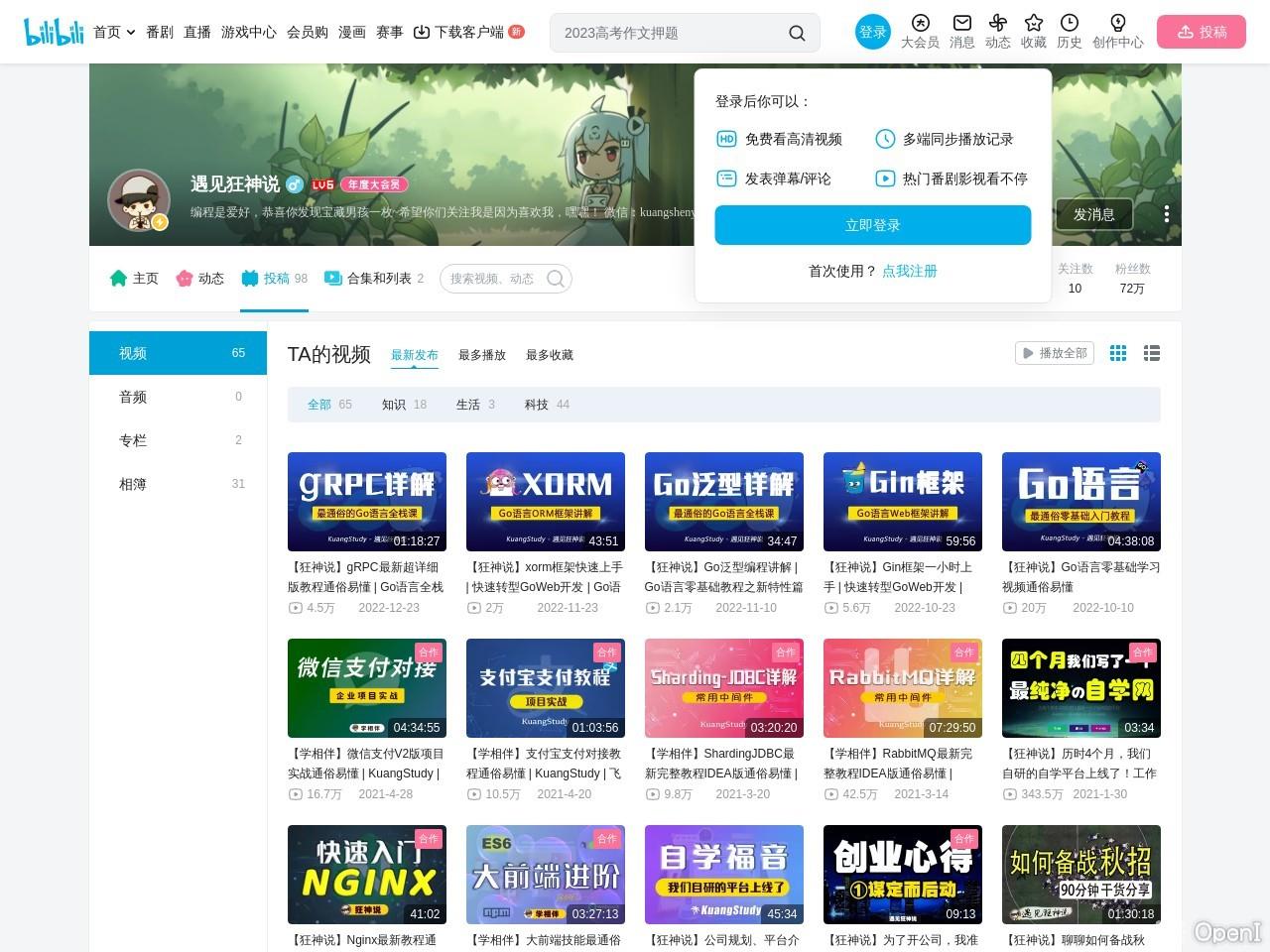Open the 消息 messages icon
1270x952 pixels.
click(x=961, y=24)
